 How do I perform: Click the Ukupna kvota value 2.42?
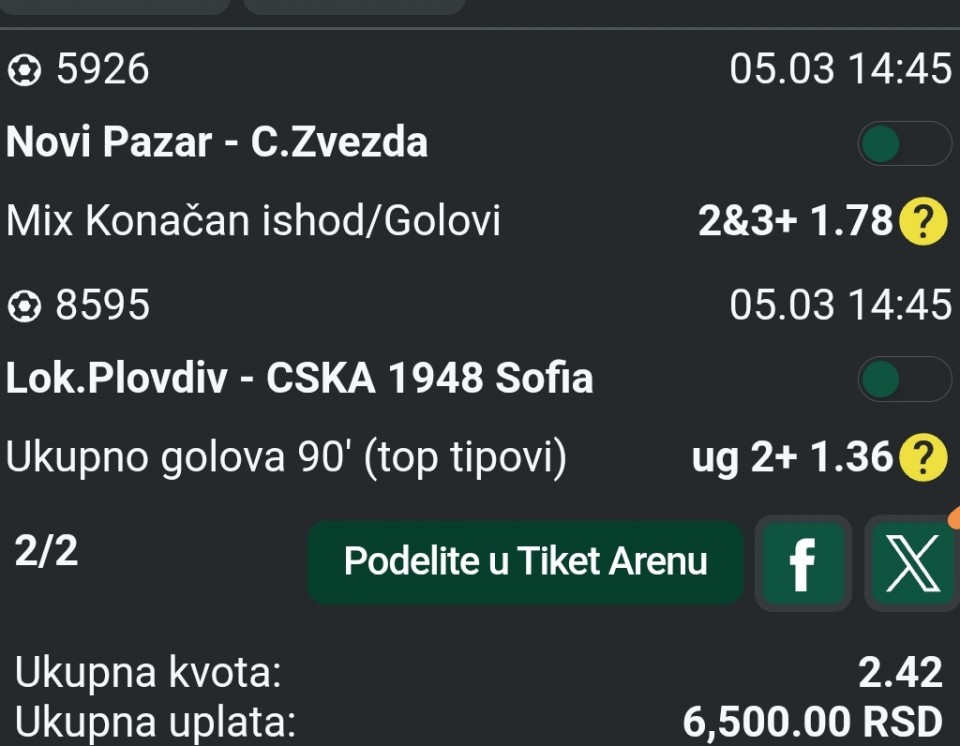coord(900,674)
